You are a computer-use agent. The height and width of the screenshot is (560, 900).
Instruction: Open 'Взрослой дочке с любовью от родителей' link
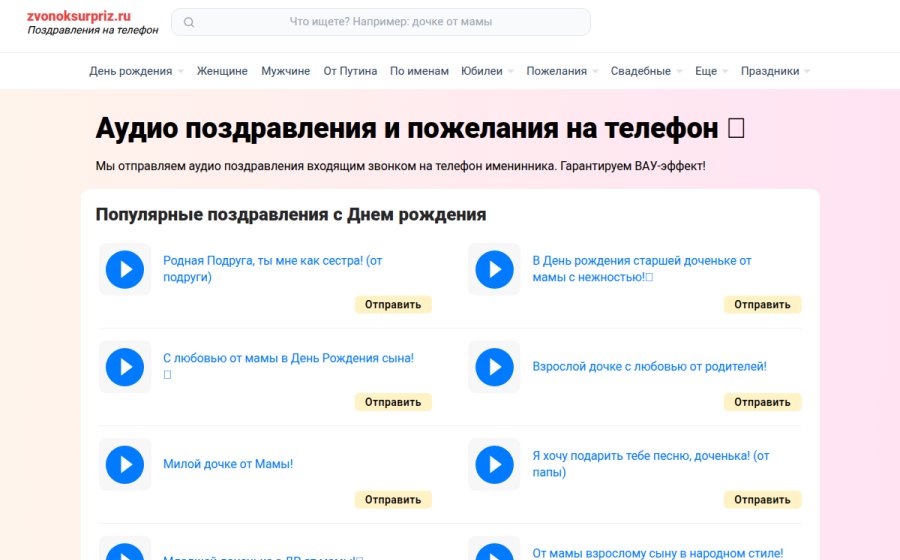pos(649,367)
